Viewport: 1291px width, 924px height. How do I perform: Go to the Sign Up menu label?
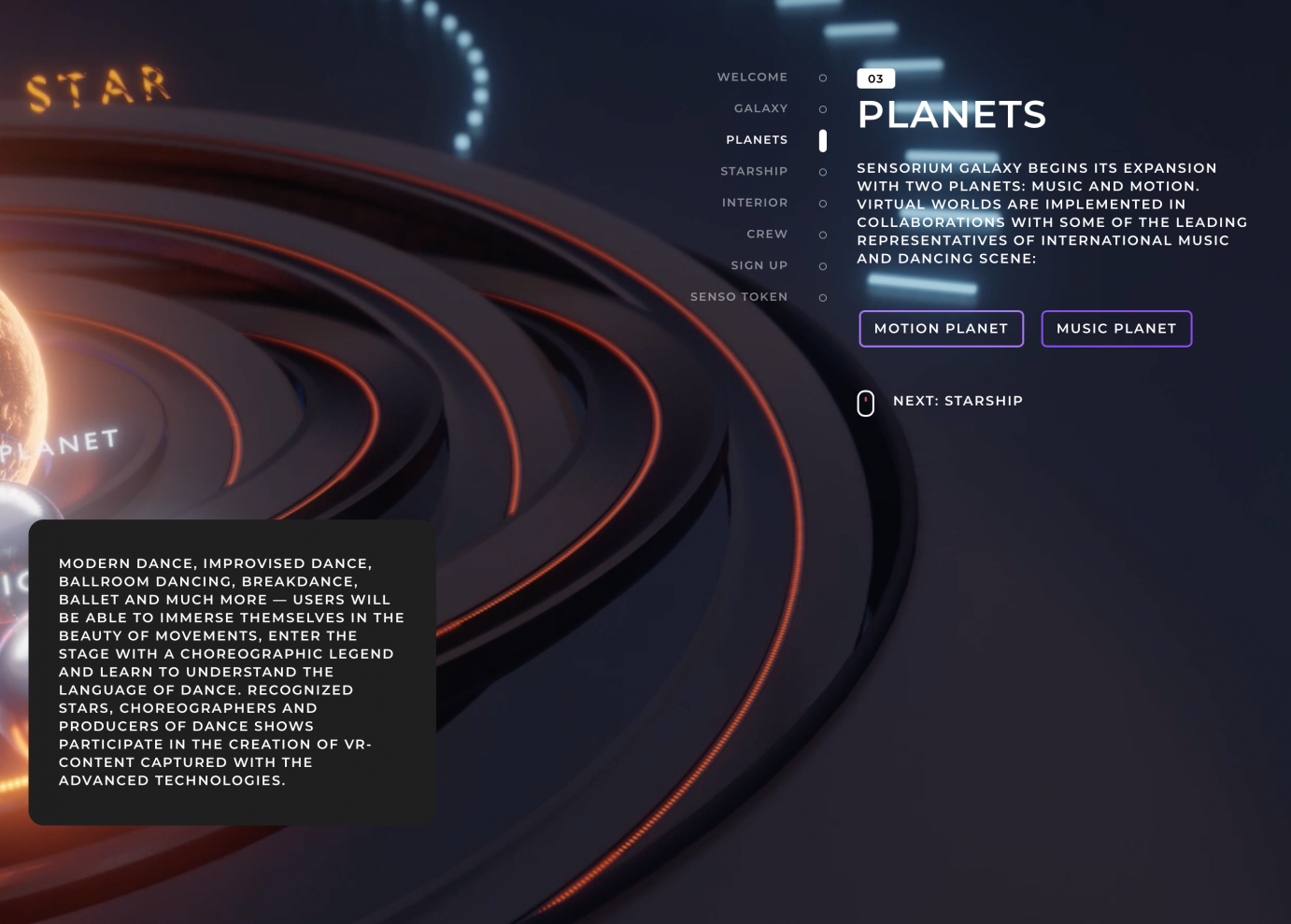[x=759, y=265]
